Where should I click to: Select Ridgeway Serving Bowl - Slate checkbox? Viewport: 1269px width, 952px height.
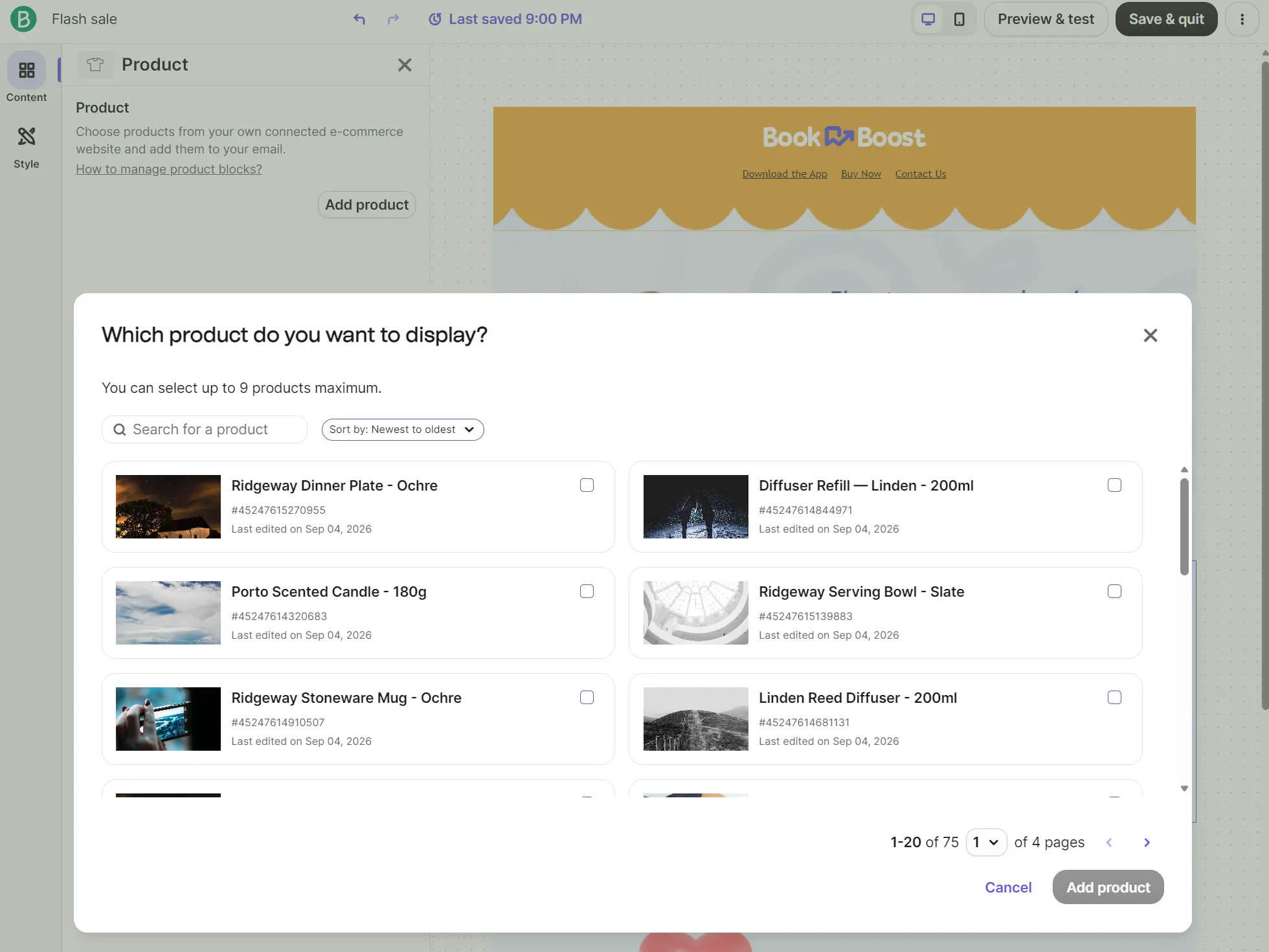click(x=1115, y=592)
